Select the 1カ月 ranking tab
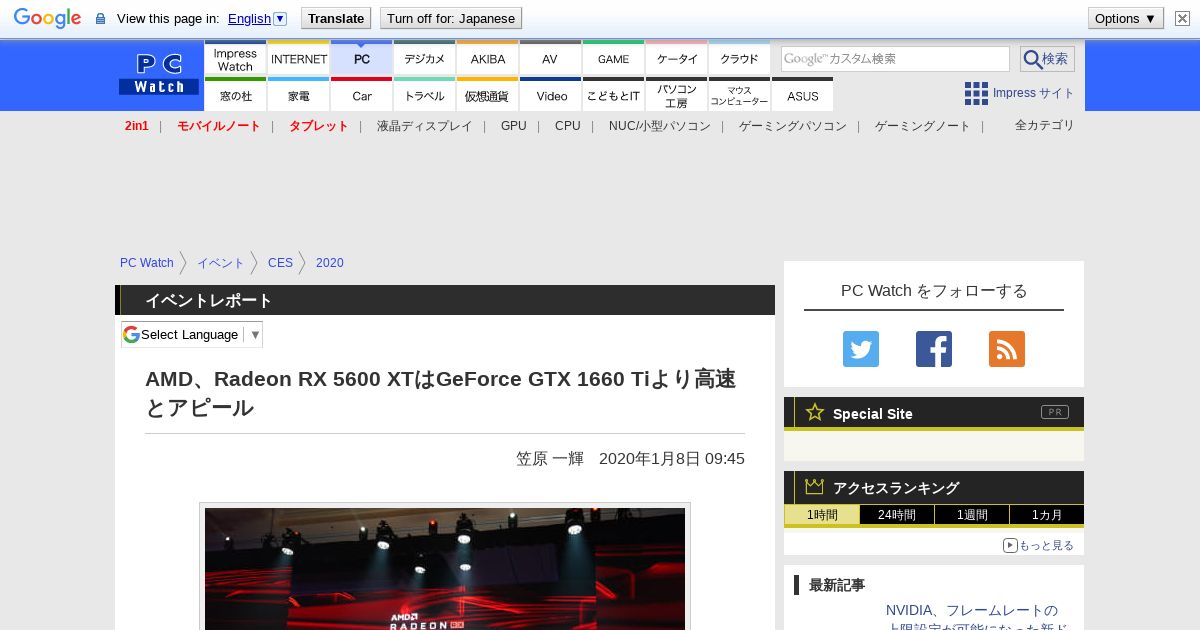Viewport: 1200px width, 630px height. [x=1046, y=515]
